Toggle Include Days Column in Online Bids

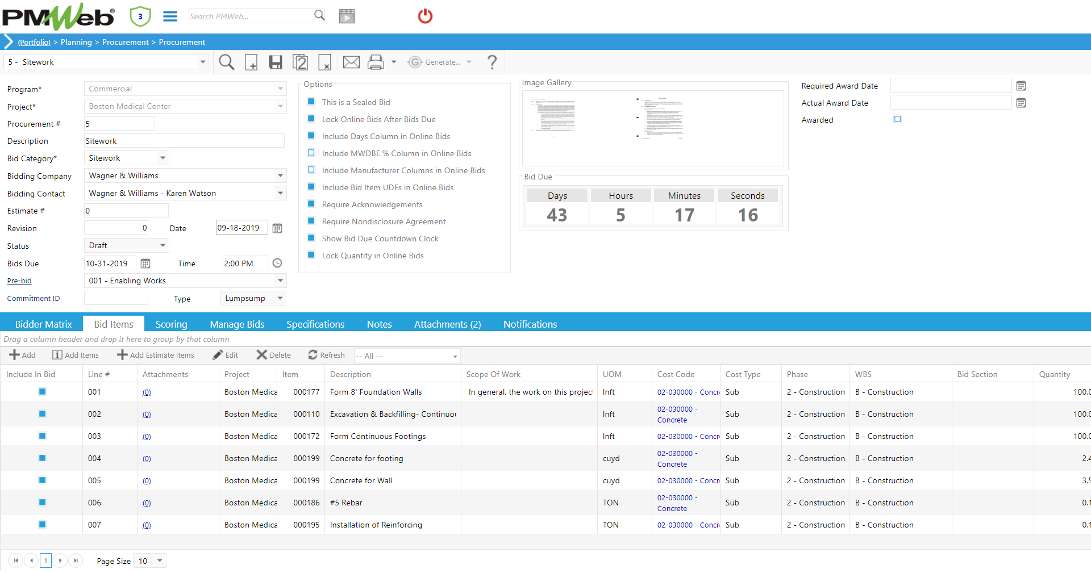[x=311, y=136]
